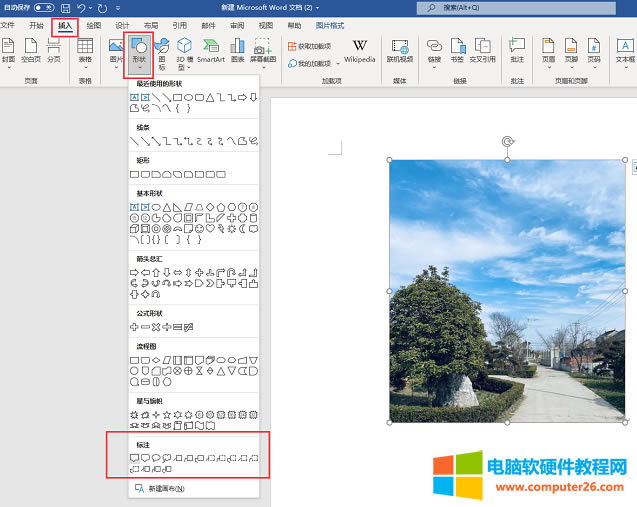Click Get Add-ins (获取加载项) button
The height and width of the screenshot is (507, 637).
[314, 46]
